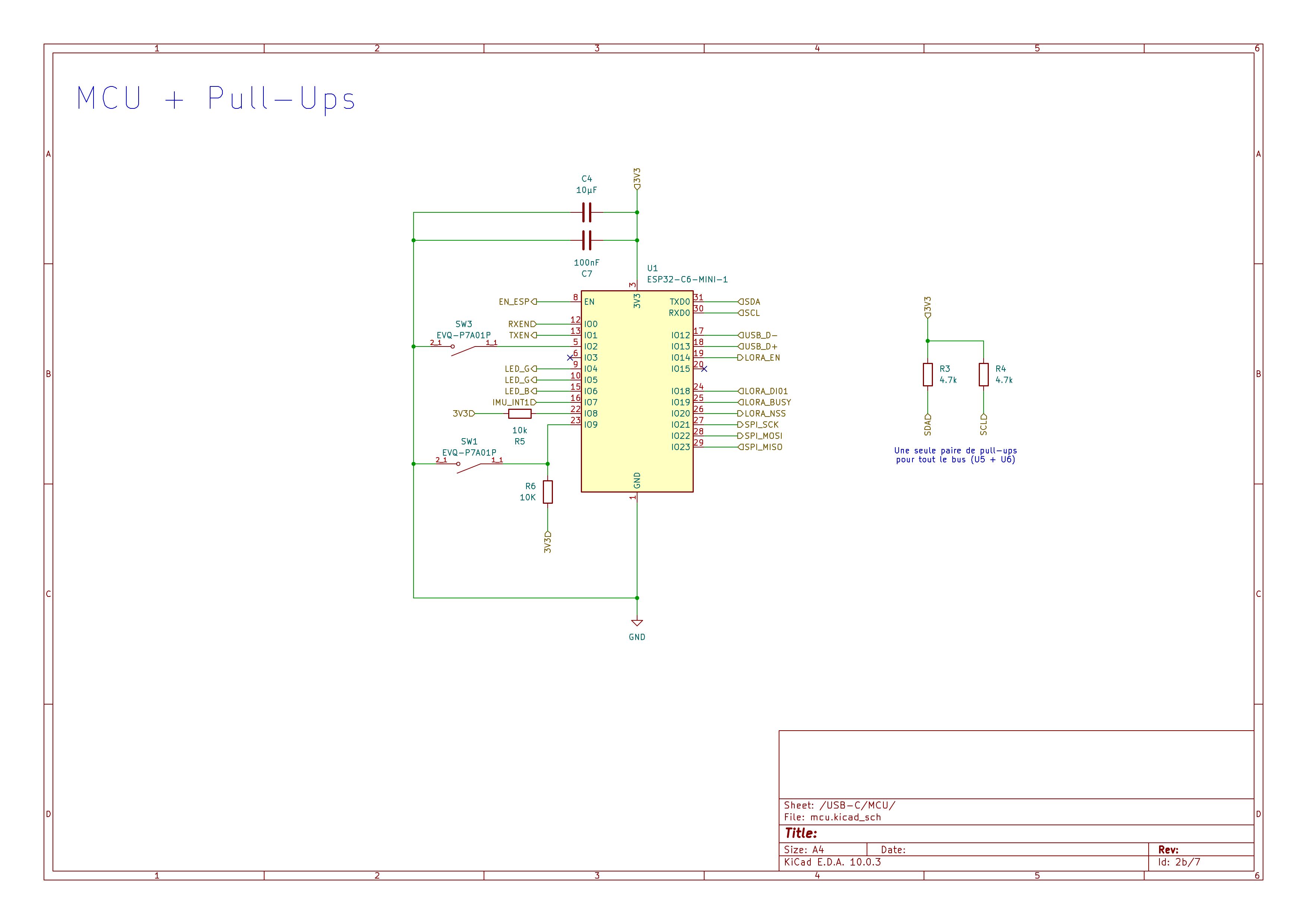Select the SDA label below R3
The image size is (1307, 924).
pos(928,425)
